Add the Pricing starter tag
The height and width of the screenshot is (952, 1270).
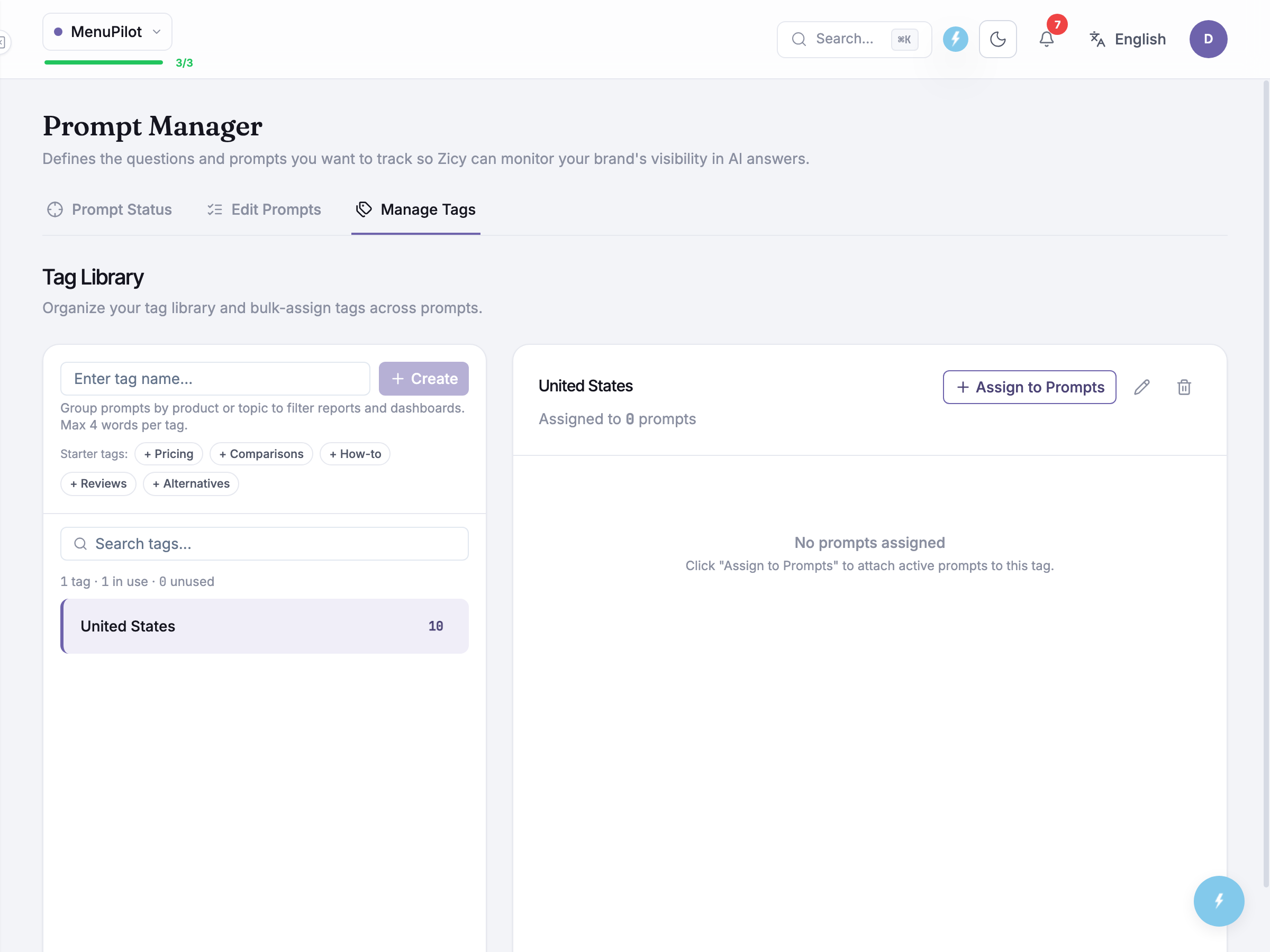click(x=169, y=454)
